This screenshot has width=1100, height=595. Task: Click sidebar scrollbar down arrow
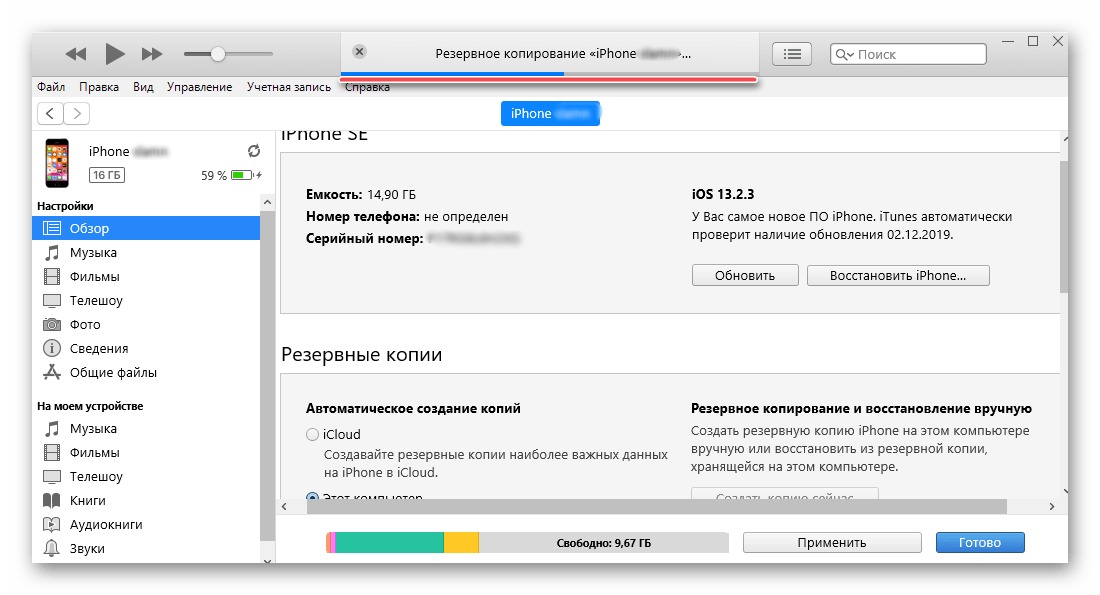267,560
